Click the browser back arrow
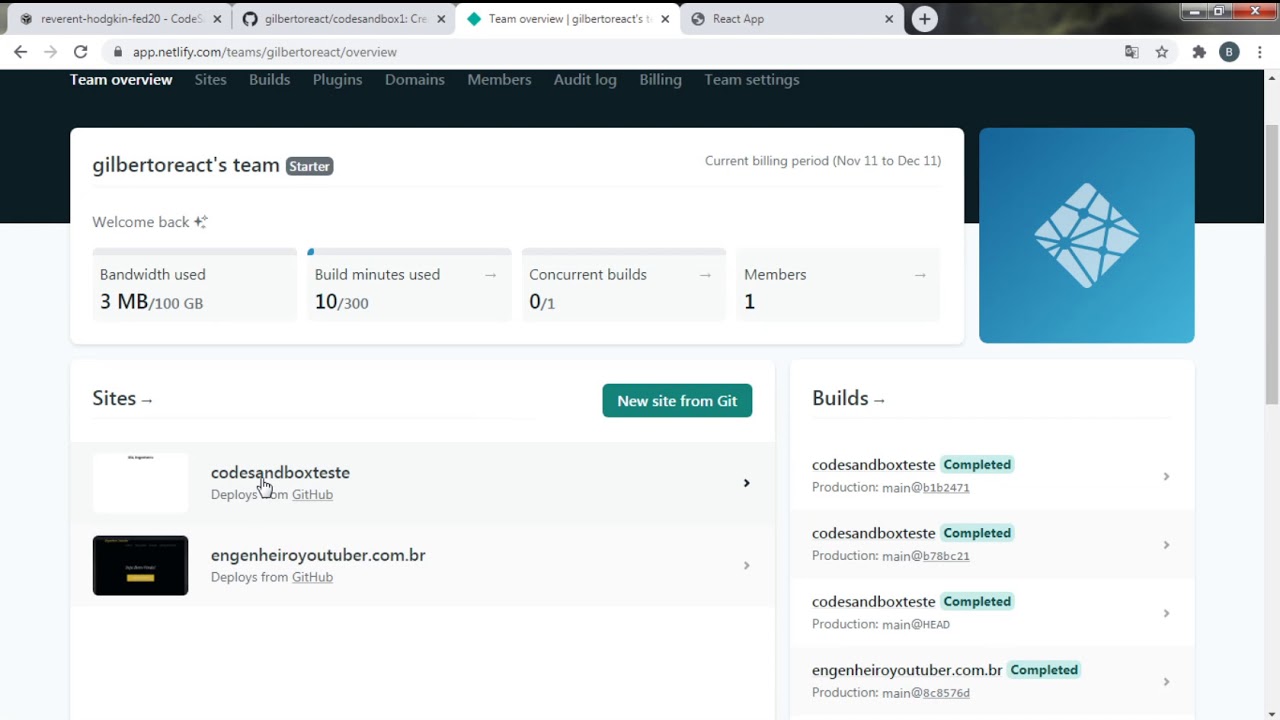Screen dimensions: 1280x720 tap(20, 52)
